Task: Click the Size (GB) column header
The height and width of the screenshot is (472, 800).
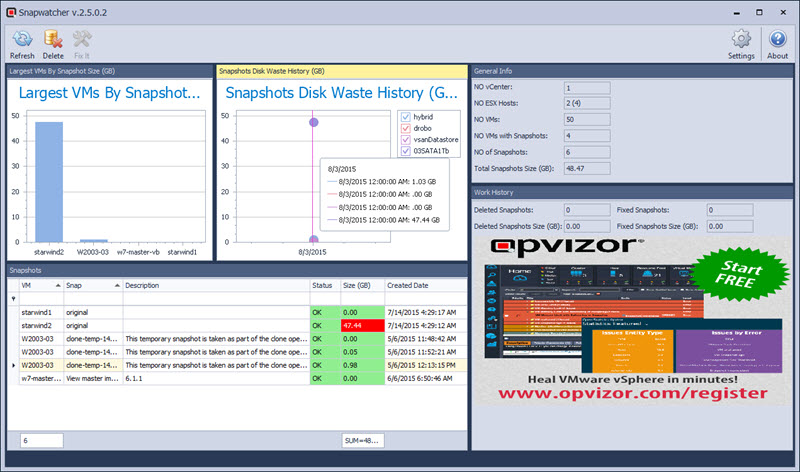Action: (363, 285)
